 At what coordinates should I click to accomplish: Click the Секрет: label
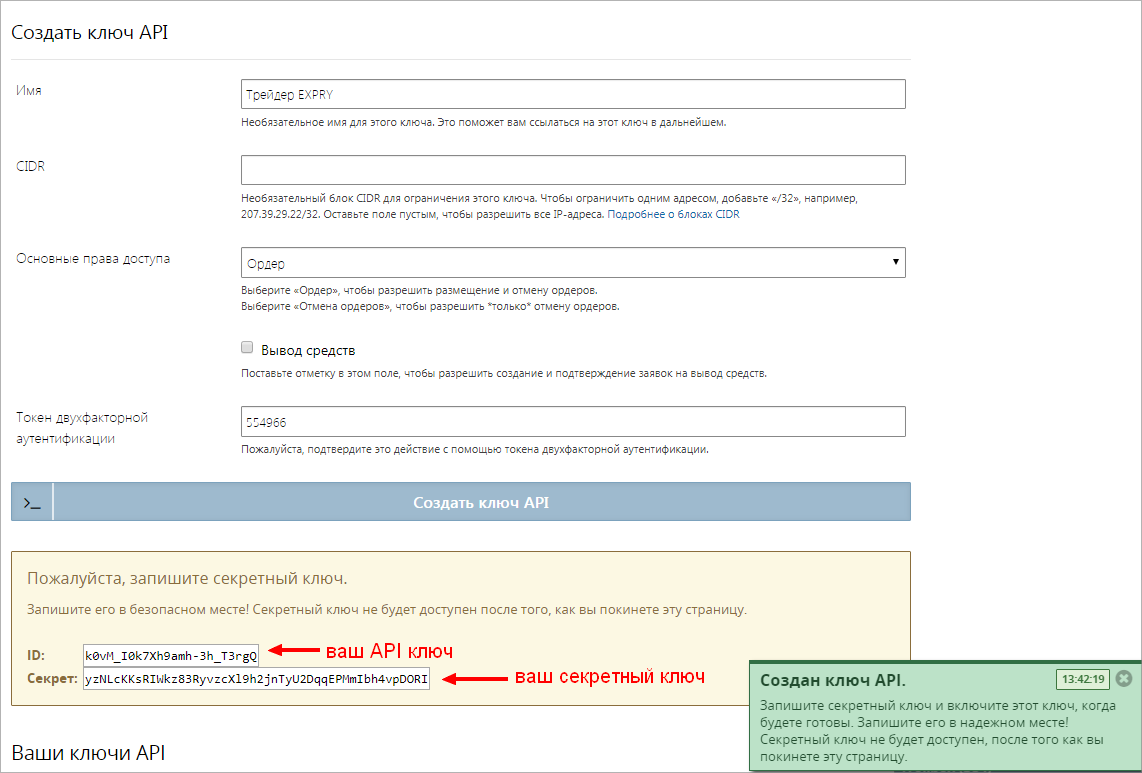pyautogui.click(x=52, y=680)
